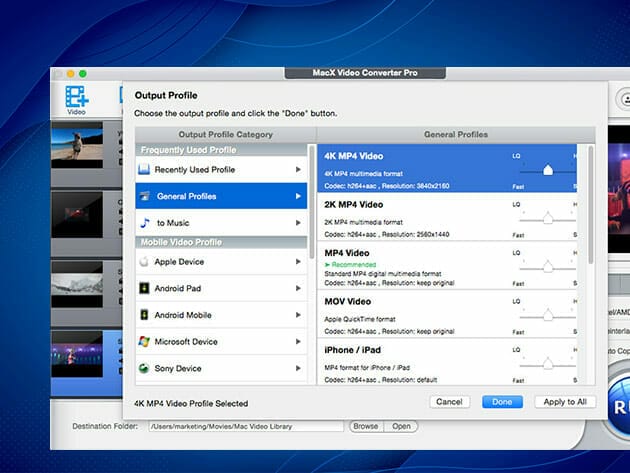
Task: Click the Android Pad icon
Action: [x=146, y=288]
